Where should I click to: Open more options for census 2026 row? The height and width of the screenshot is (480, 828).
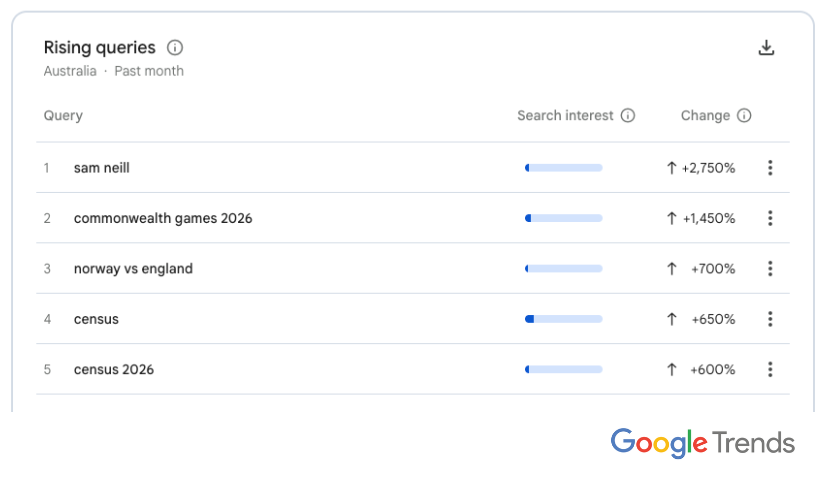coord(770,369)
